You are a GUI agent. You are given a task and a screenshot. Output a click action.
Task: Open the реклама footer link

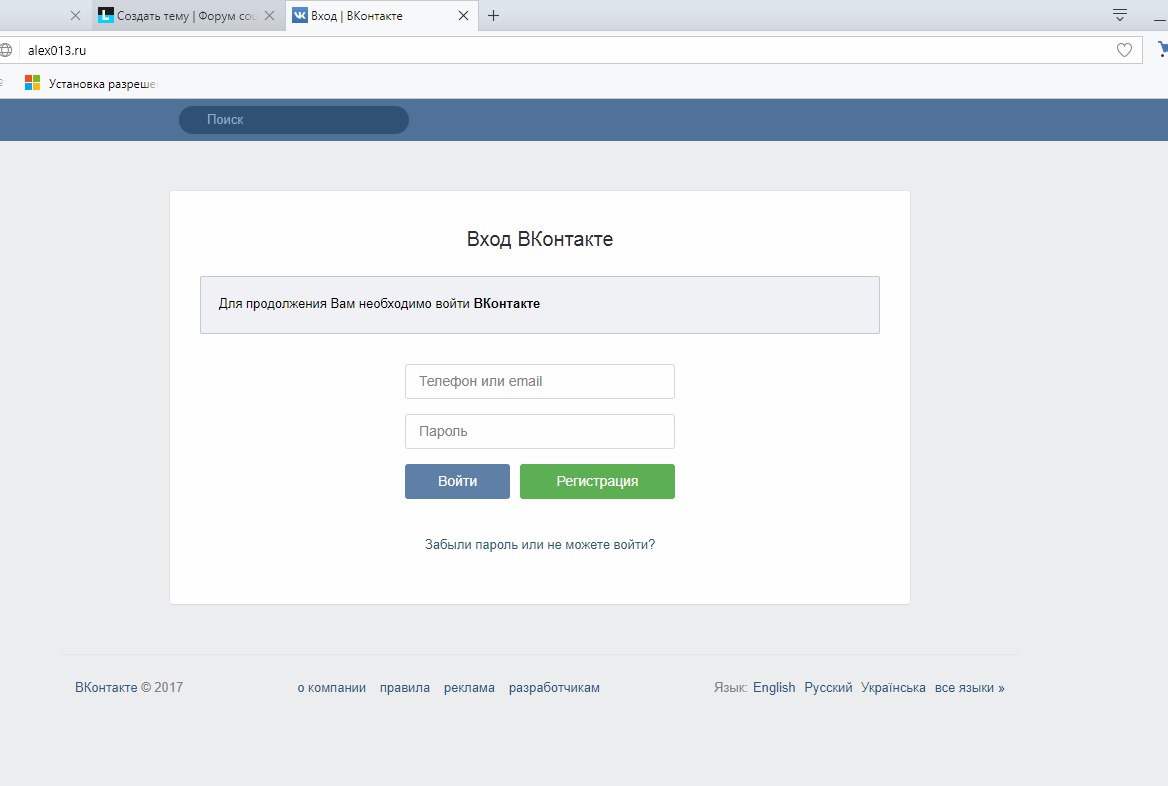tap(469, 688)
